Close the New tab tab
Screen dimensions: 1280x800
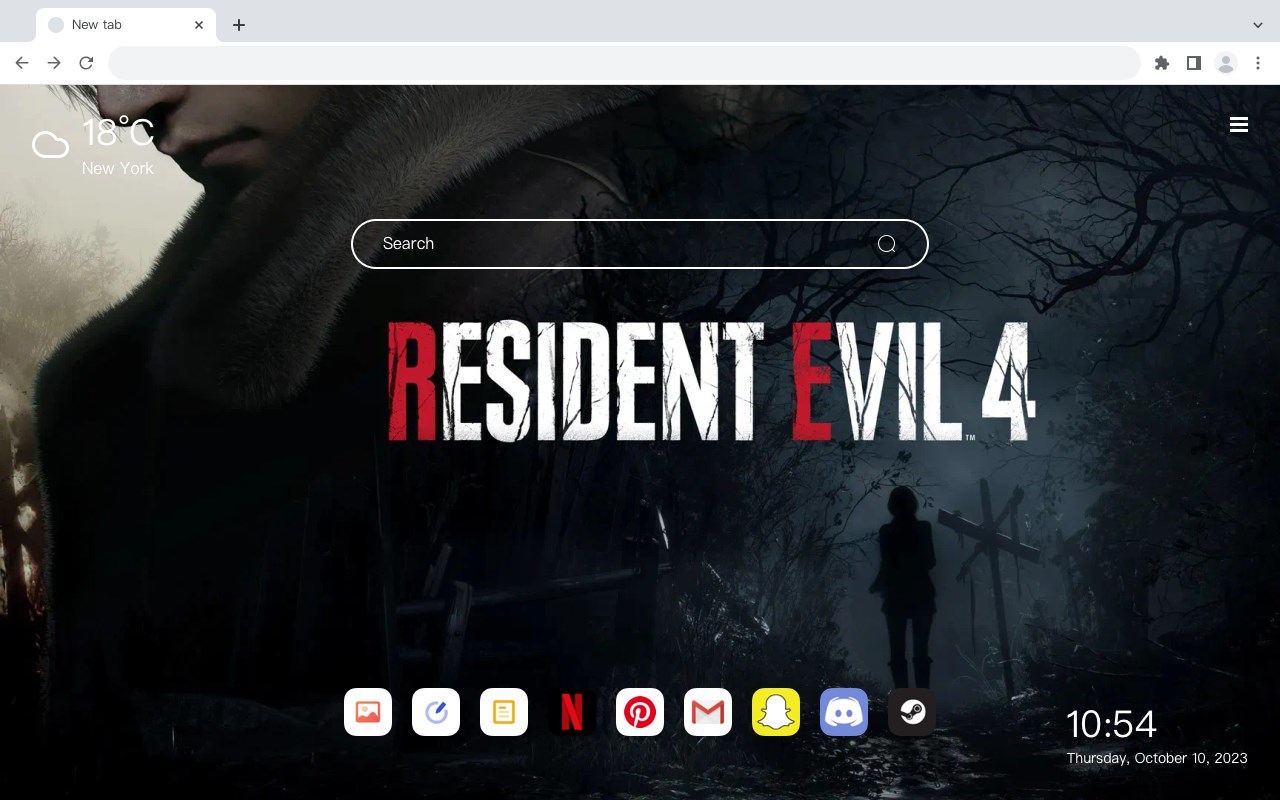pos(199,25)
